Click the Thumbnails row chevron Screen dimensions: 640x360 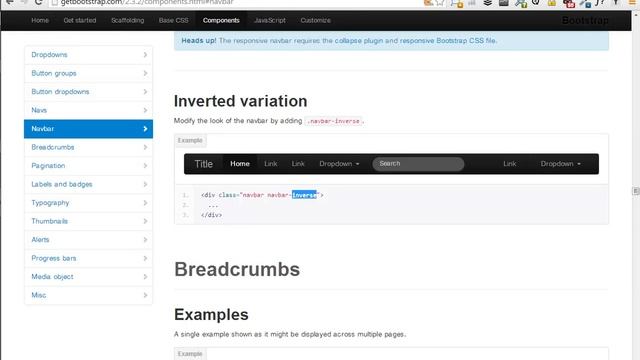point(145,221)
